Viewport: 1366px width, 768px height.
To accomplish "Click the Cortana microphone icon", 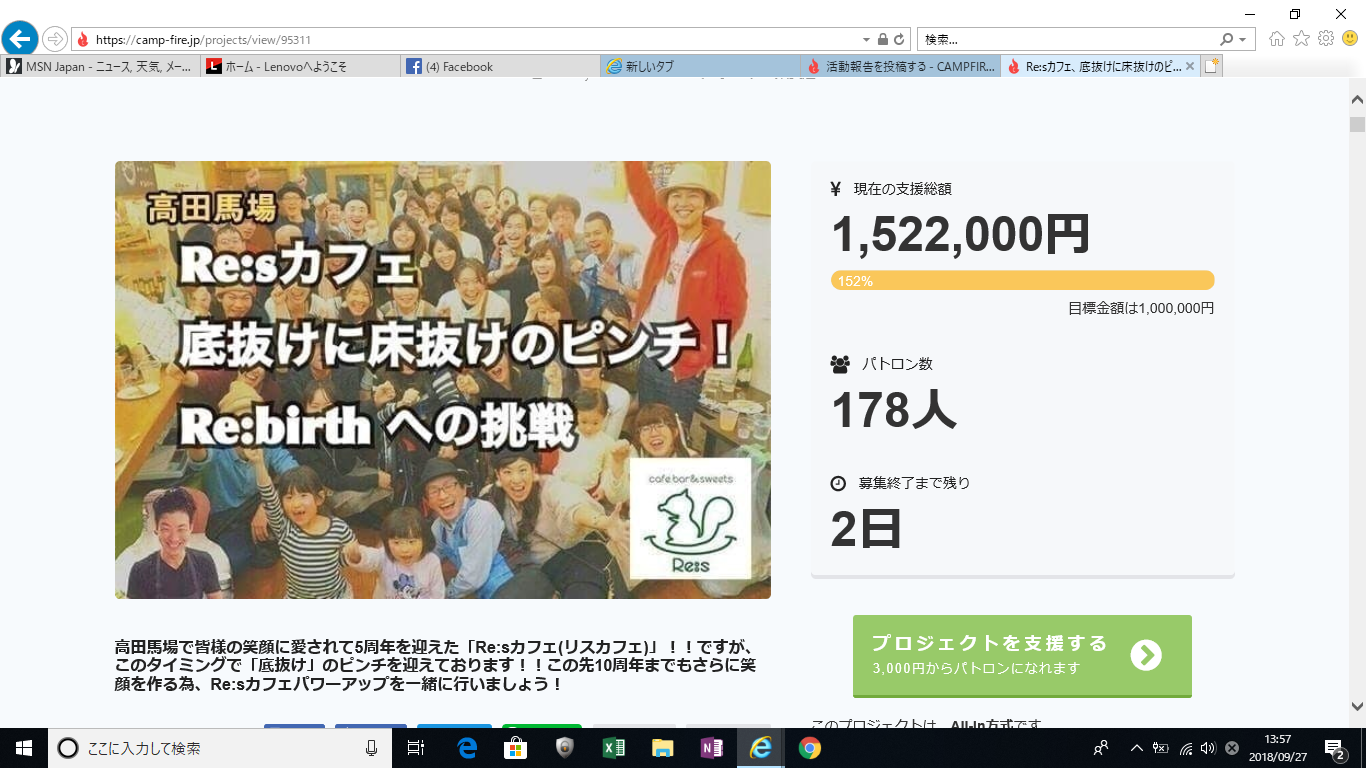I will (372, 748).
